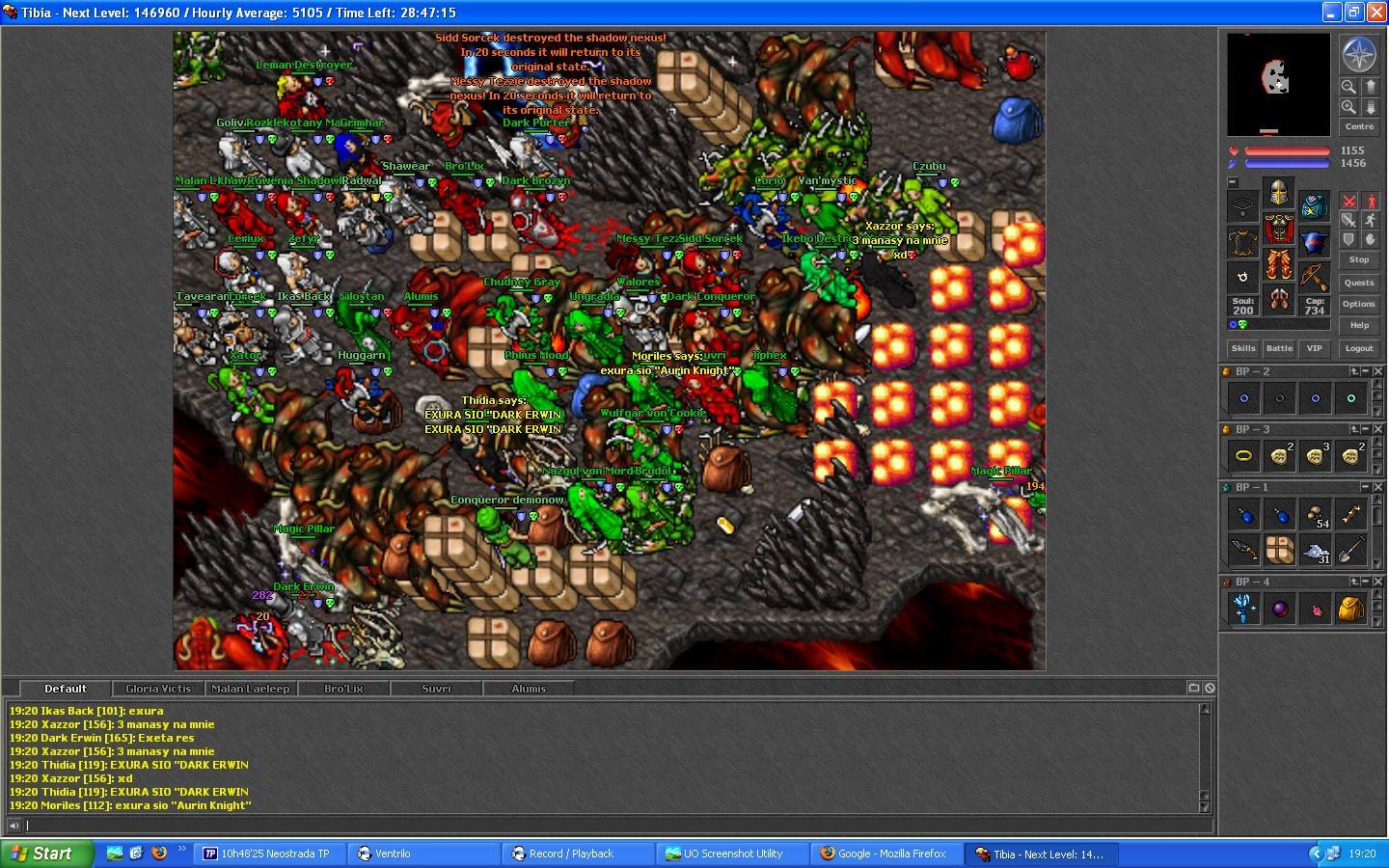Open the equipped backpack slot

[1315, 206]
